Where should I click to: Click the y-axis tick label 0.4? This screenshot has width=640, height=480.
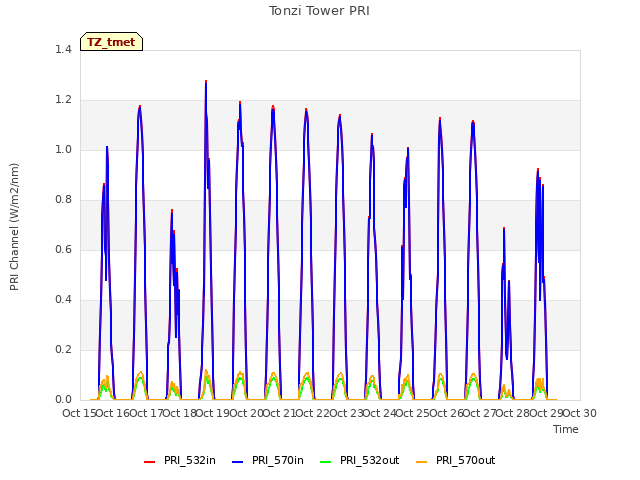[x=63, y=300]
